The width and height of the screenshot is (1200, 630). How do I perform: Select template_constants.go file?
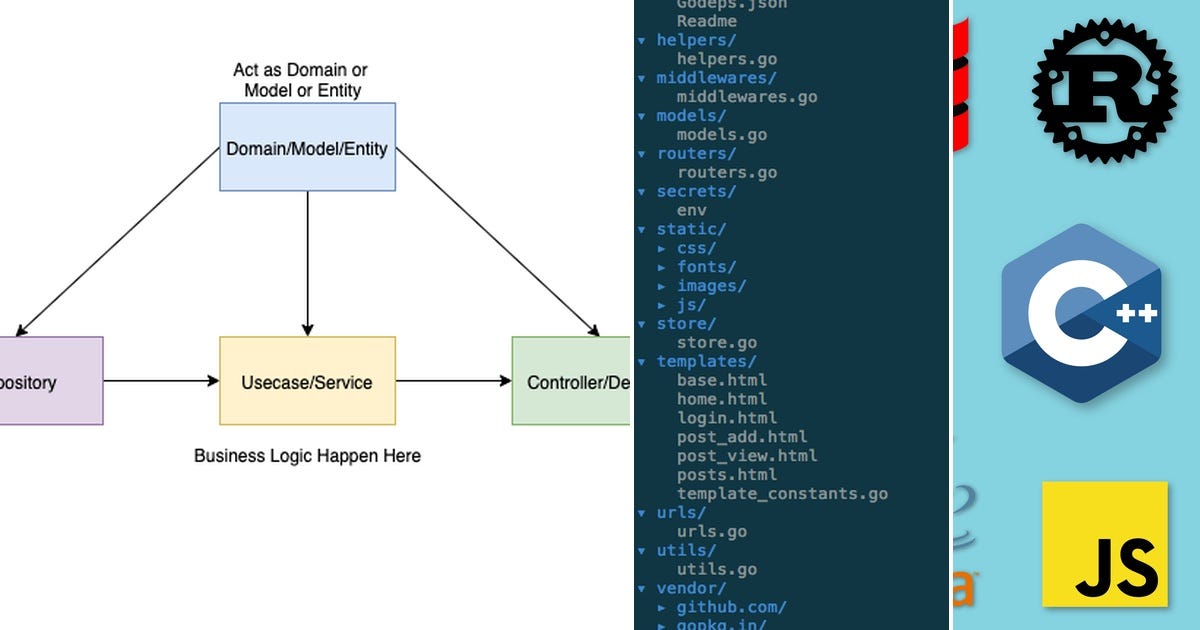click(x=782, y=494)
